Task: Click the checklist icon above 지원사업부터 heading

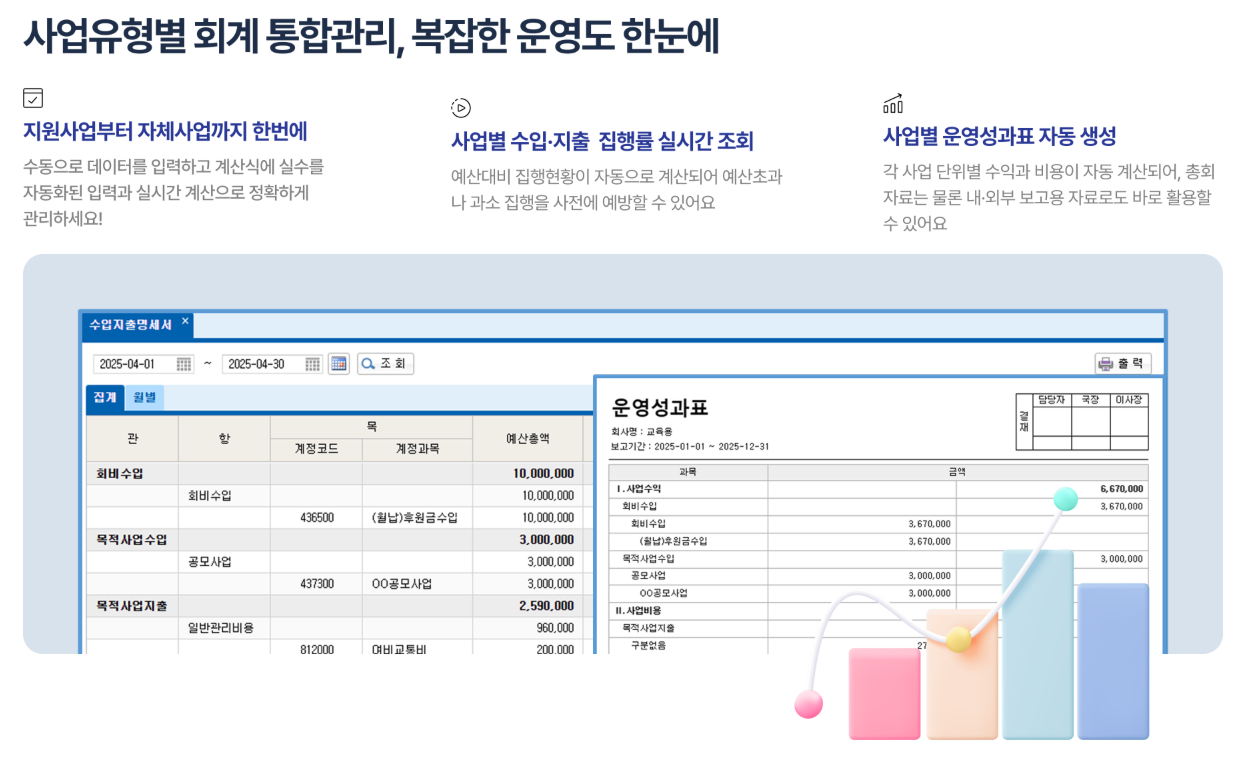Action: pyautogui.click(x=33, y=98)
